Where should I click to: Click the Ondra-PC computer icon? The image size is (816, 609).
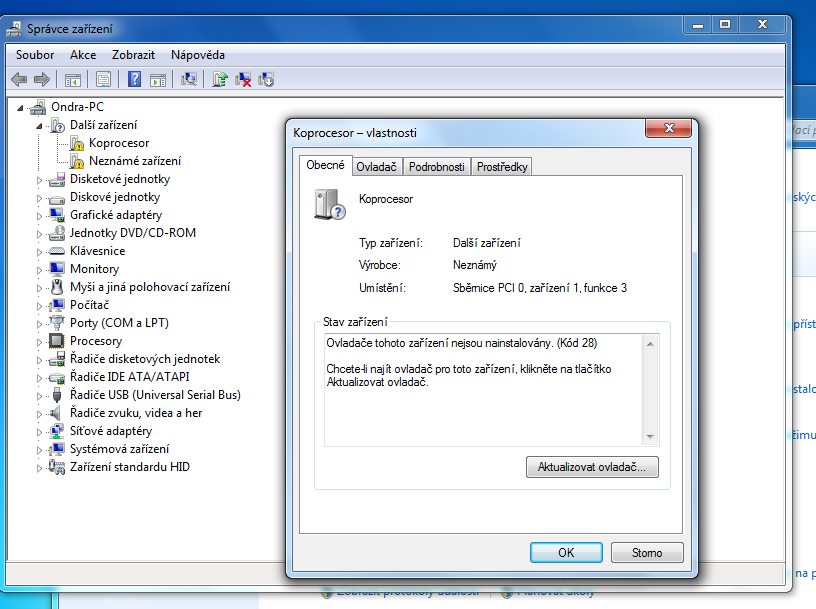tap(38, 107)
